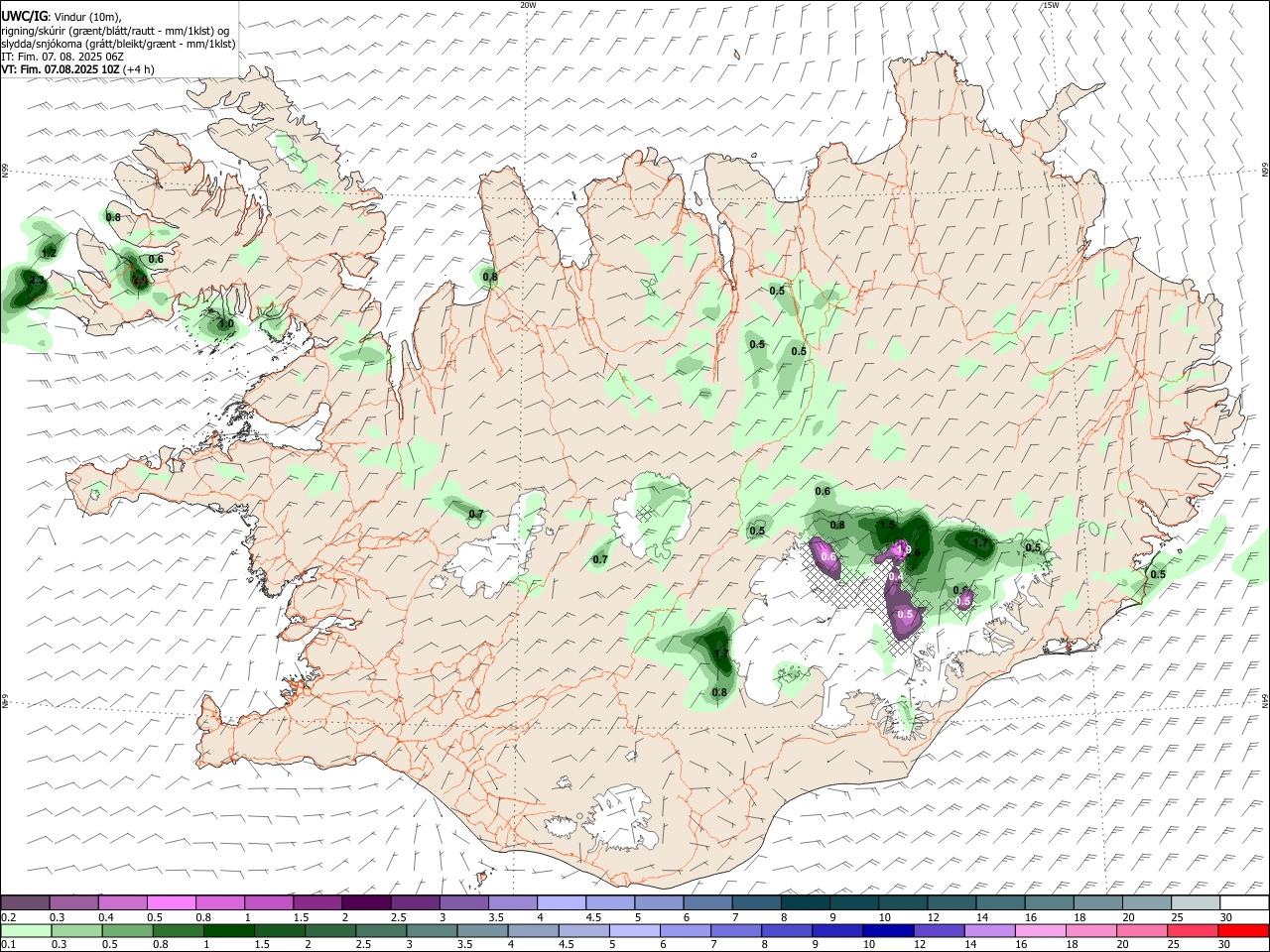Image resolution: width=1270 pixels, height=952 pixels.
Task: Click the light green 0.1 rain scale swatch
Action: point(25,931)
